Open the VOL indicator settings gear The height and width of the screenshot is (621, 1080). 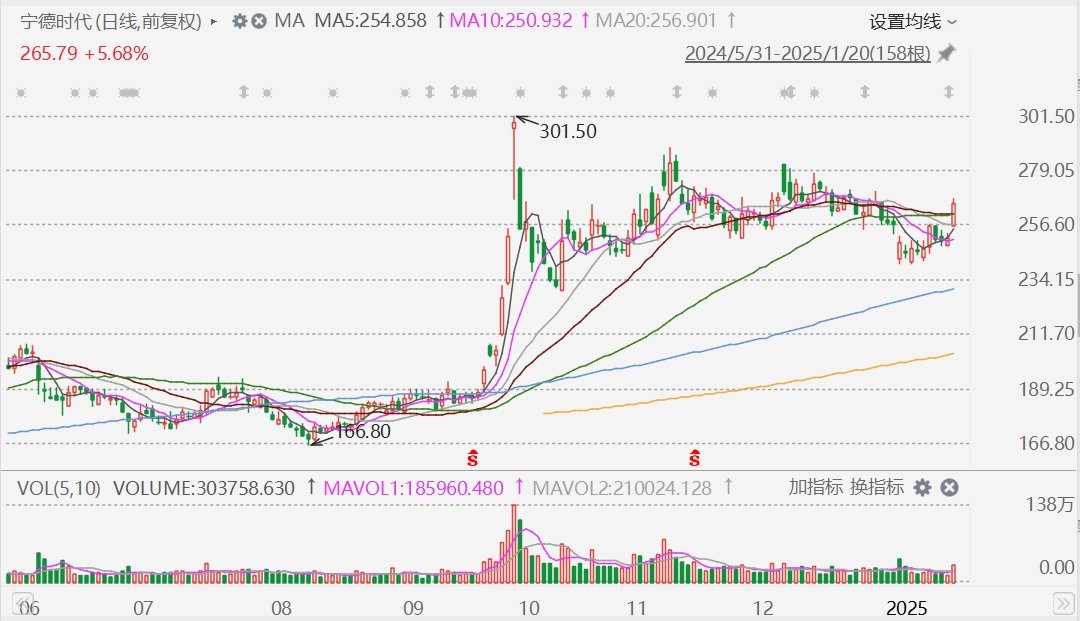922,488
